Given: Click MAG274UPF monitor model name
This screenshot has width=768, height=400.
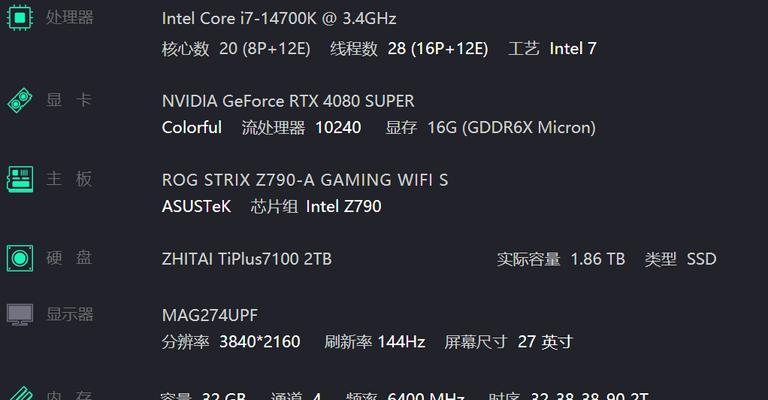Looking at the screenshot, I should point(210,315).
